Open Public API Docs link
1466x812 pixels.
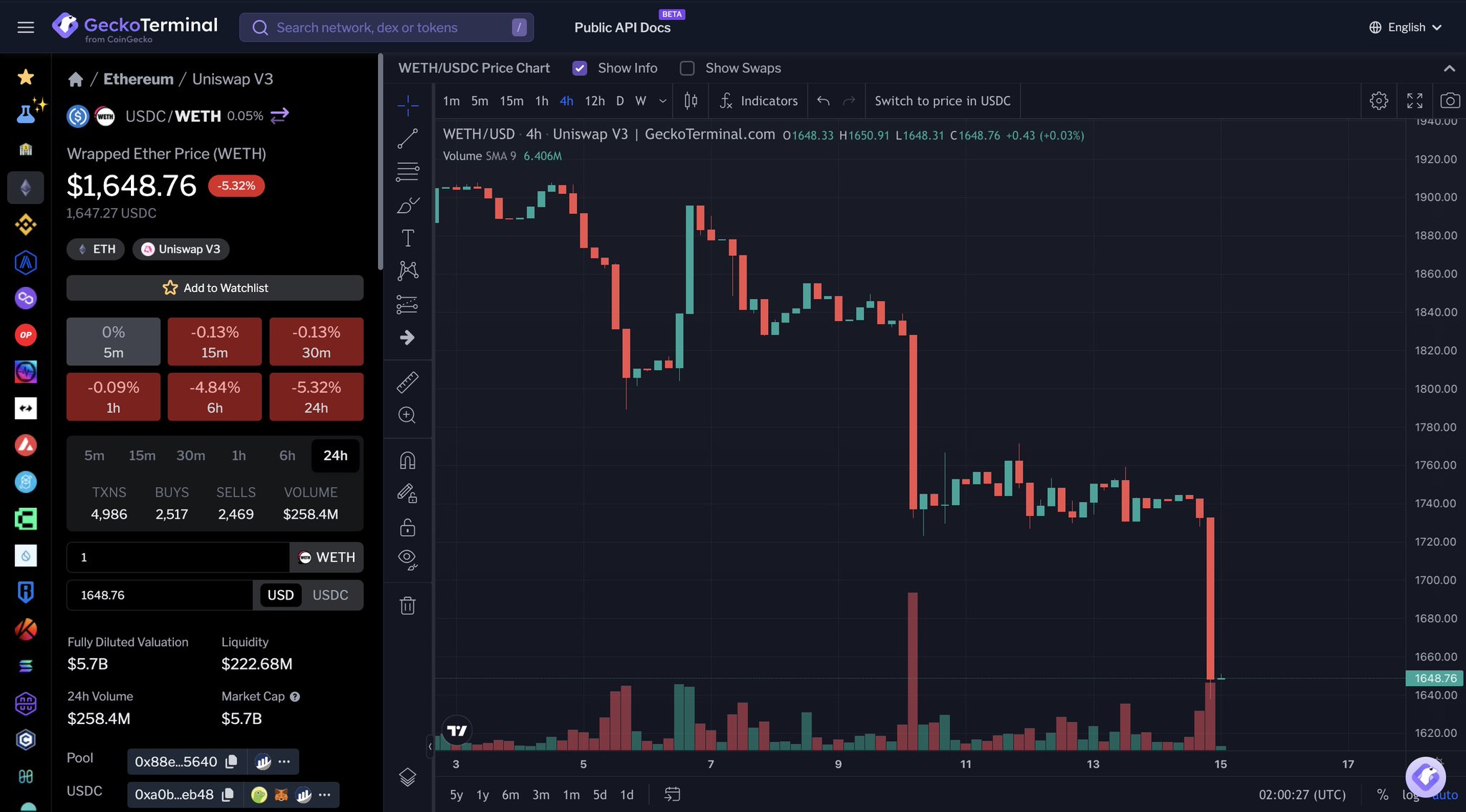click(x=622, y=27)
